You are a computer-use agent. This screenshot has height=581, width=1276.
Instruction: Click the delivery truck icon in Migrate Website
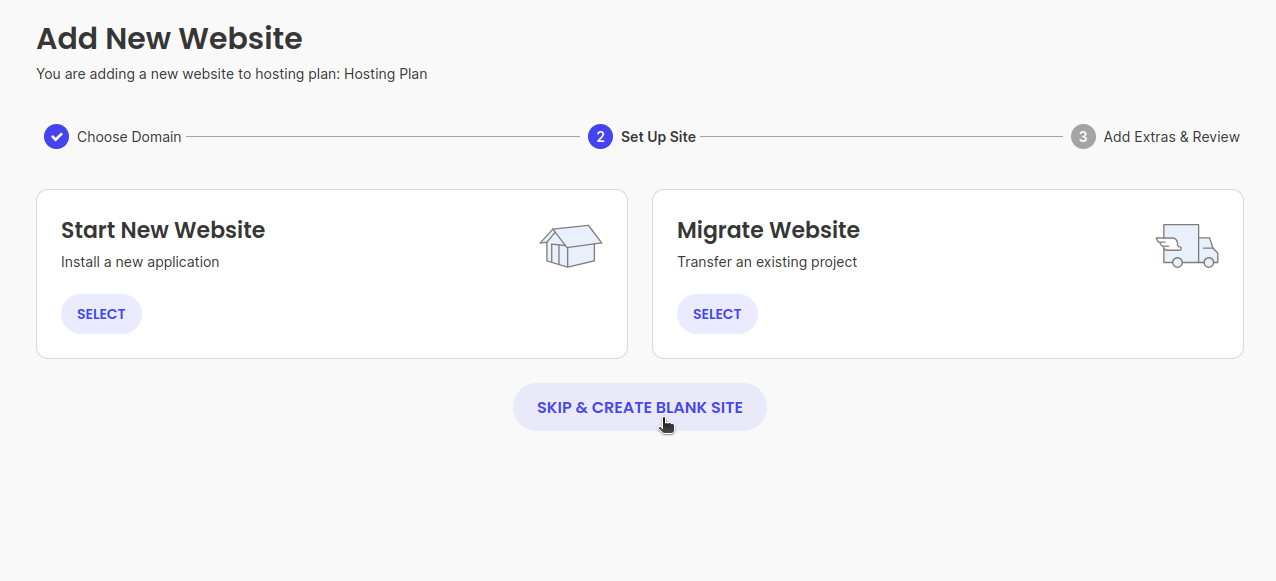pyautogui.click(x=1187, y=245)
